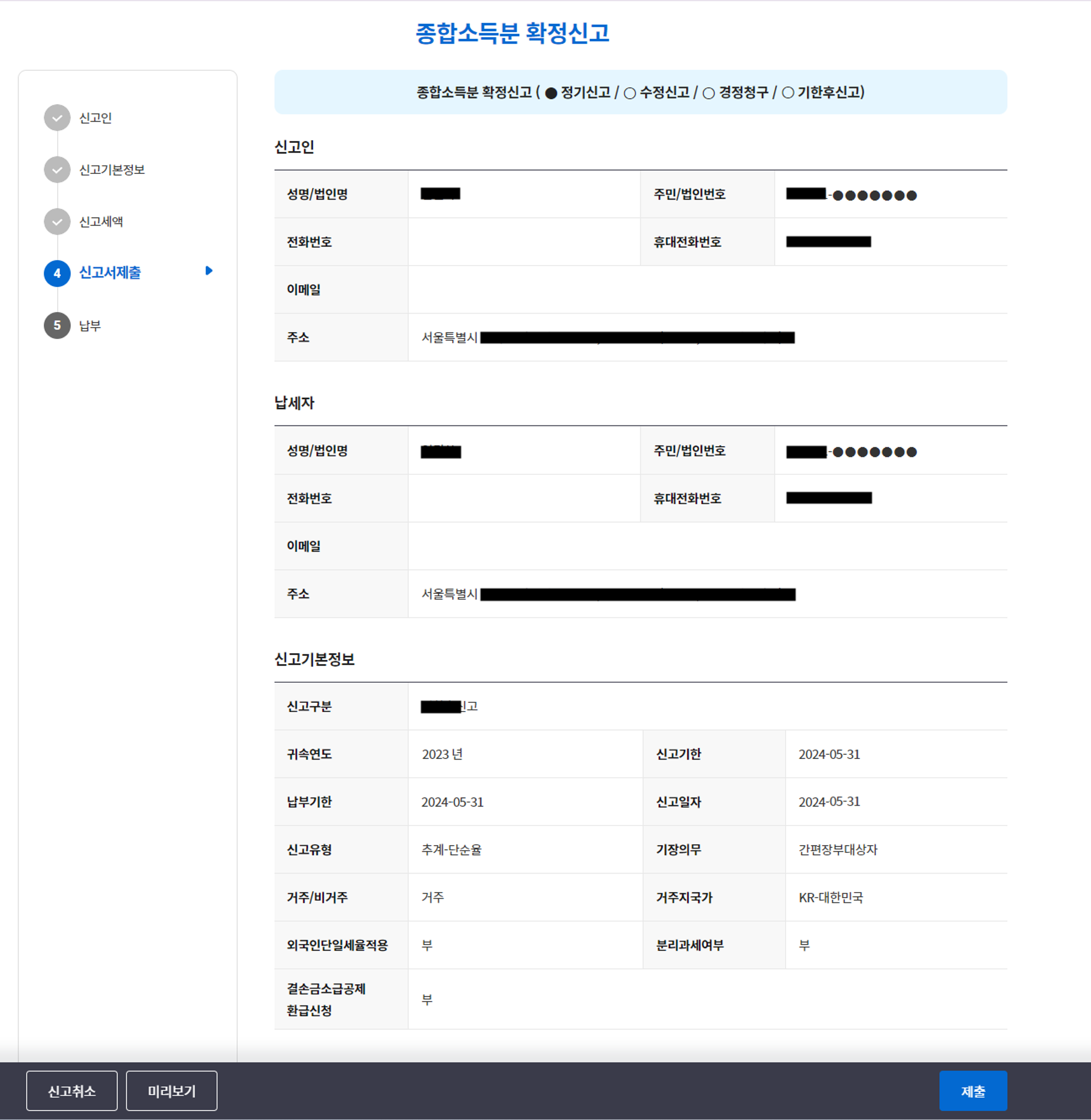Select the 경정청구 radio option
Viewport: 1091px width, 1120px height.
(709, 93)
